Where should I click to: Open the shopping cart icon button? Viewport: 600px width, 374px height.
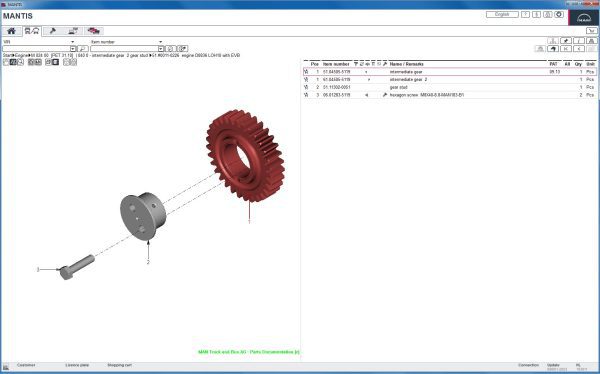pyautogui.click(x=592, y=31)
